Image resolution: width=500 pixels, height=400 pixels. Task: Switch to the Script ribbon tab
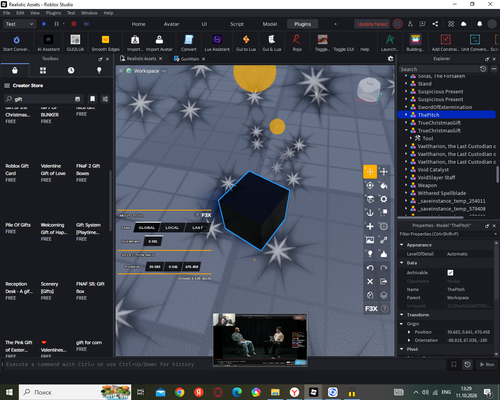click(x=237, y=24)
